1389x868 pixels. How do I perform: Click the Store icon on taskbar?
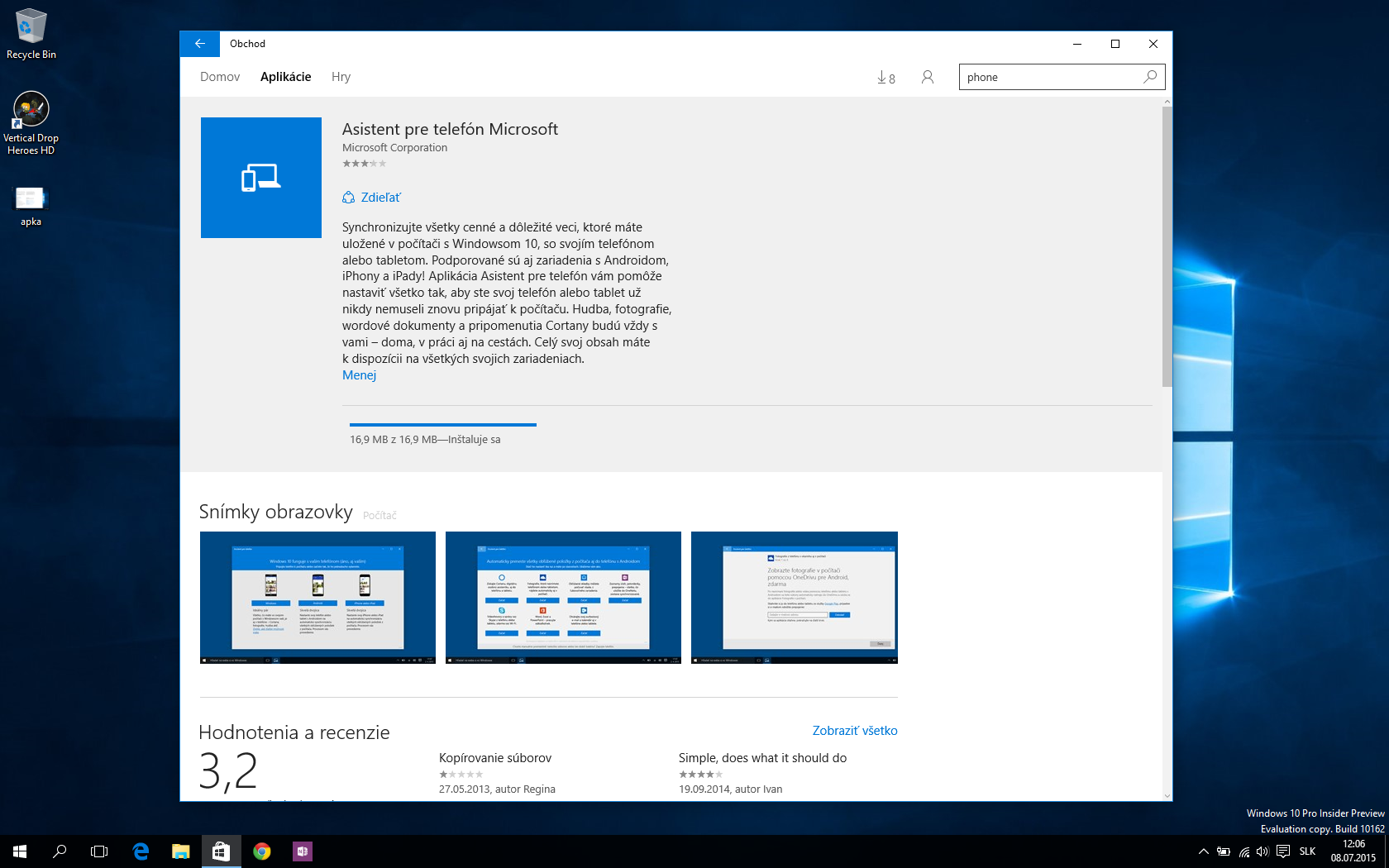[x=221, y=851]
